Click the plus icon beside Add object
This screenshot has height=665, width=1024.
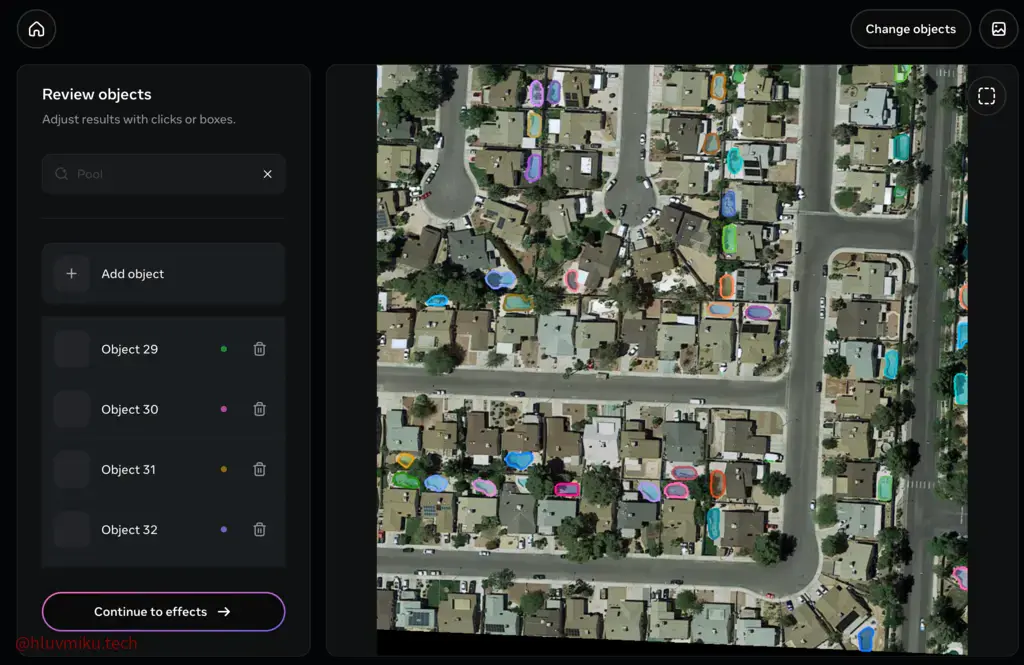[x=71, y=274]
